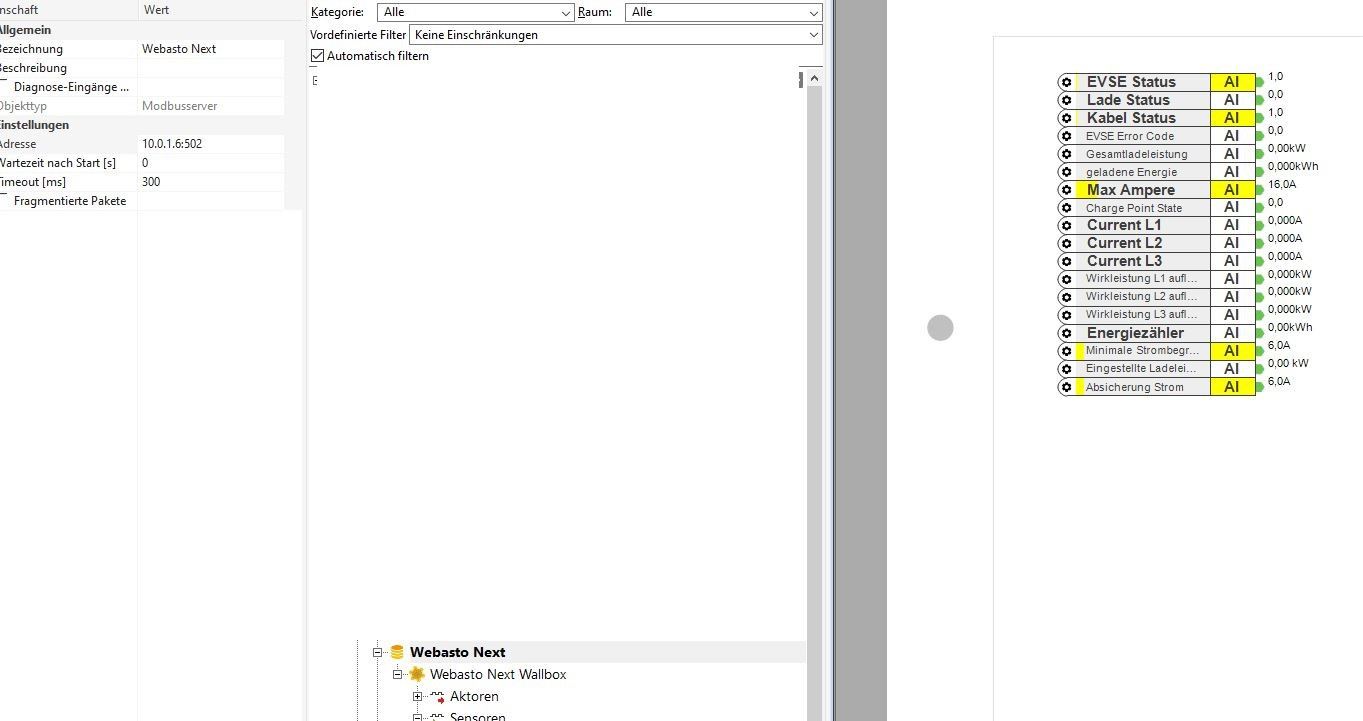Click gear icon beside Wirkleistung L2

click(1066, 297)
